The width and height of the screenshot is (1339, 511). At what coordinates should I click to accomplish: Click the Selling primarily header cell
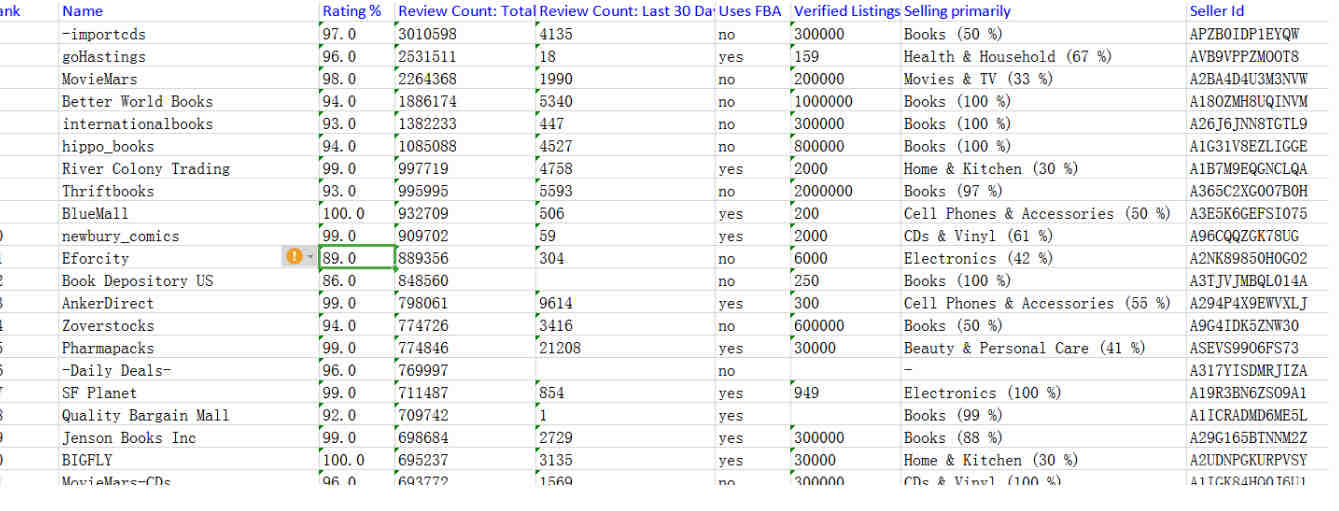coord(957,11)
